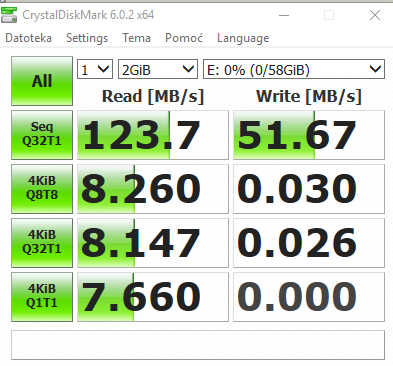Start the 4KiB Q8T8 test
393x366 pixels.
[x=42, y=189]
